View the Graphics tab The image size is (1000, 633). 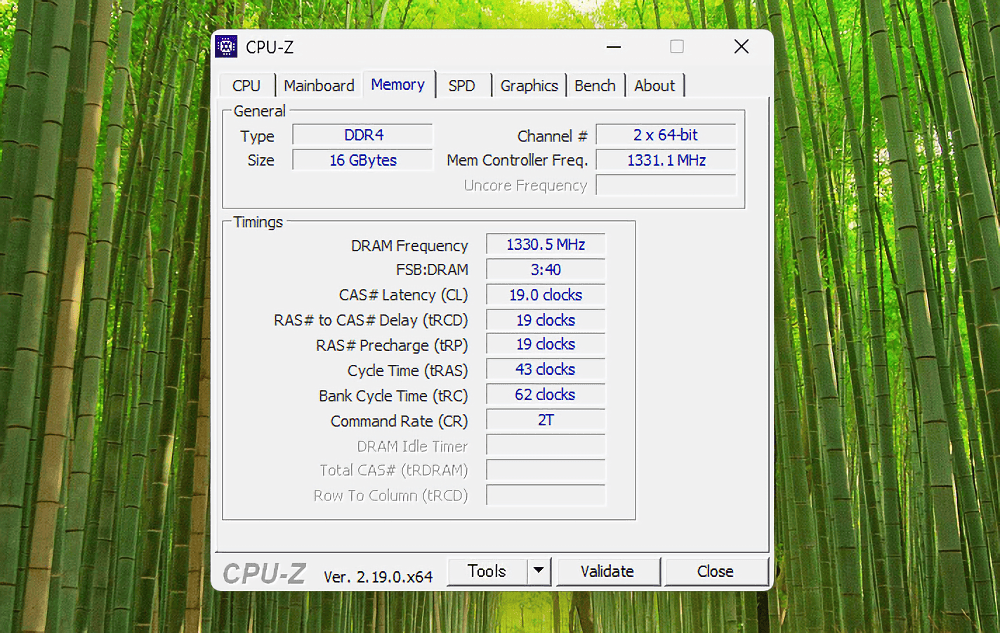point(529,85)
